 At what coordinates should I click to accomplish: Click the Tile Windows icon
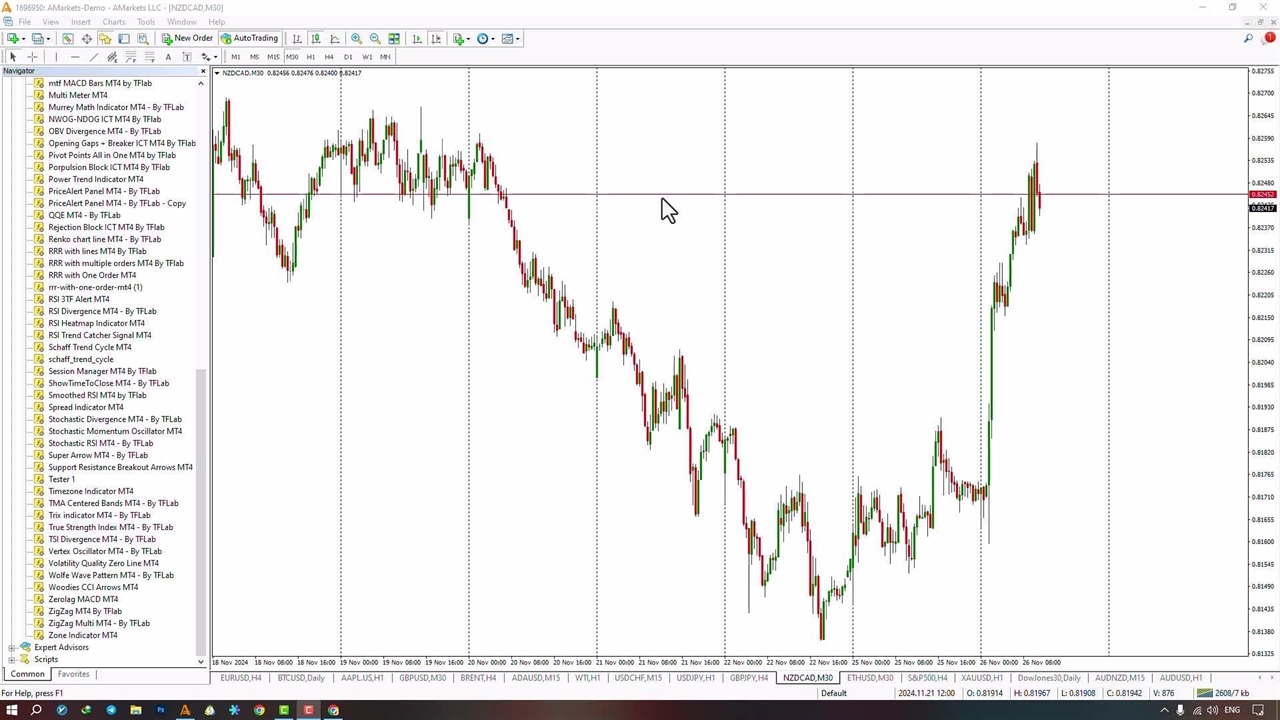(x=394, y=39)
